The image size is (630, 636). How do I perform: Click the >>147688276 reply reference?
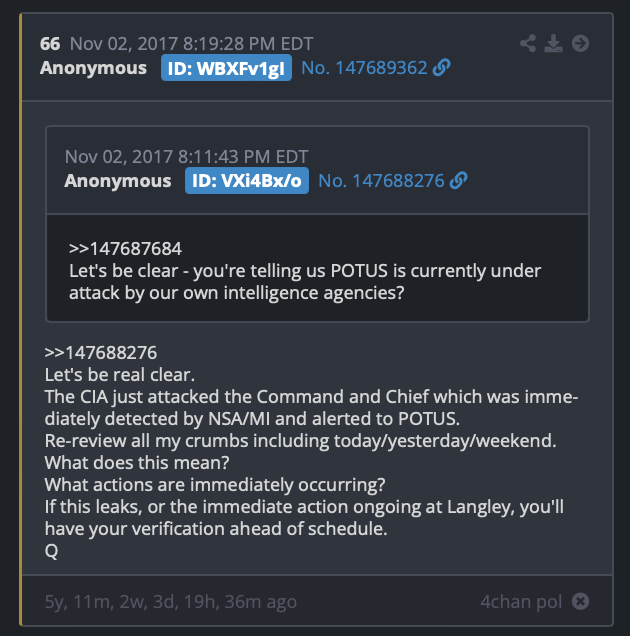point(101,352)
